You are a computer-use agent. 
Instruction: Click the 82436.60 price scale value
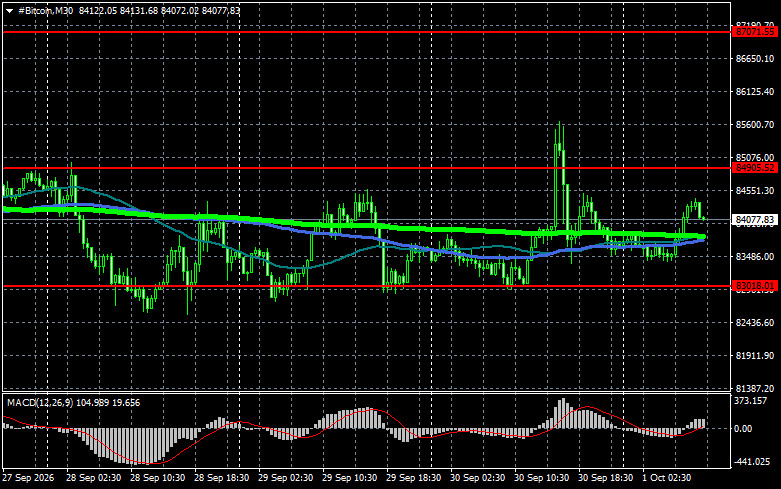click(755, 323)
